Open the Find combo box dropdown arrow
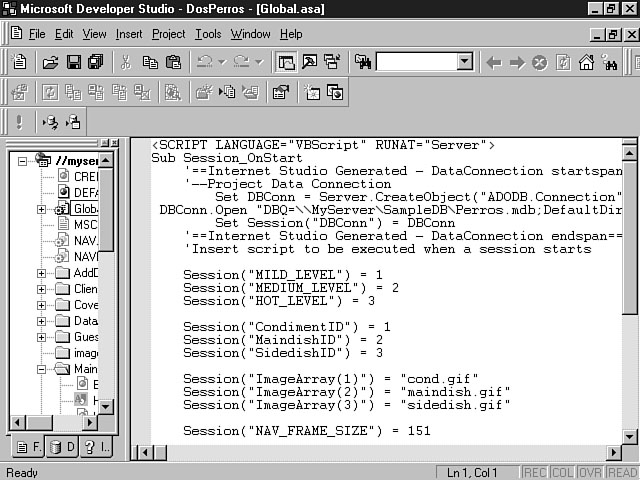This screenshot has width=640, height=480. click(464, 62)
